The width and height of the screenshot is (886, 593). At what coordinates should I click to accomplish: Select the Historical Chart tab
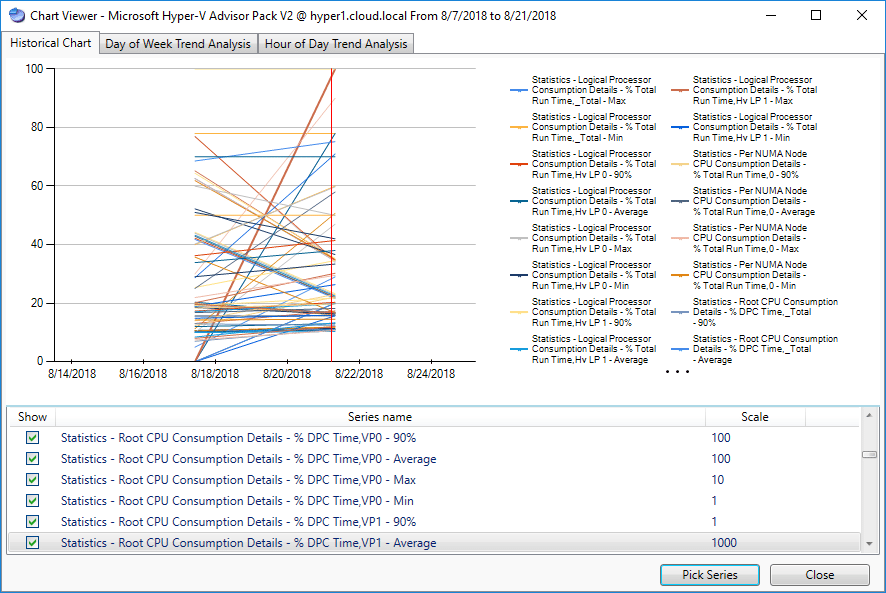click(x=50, y=43)
